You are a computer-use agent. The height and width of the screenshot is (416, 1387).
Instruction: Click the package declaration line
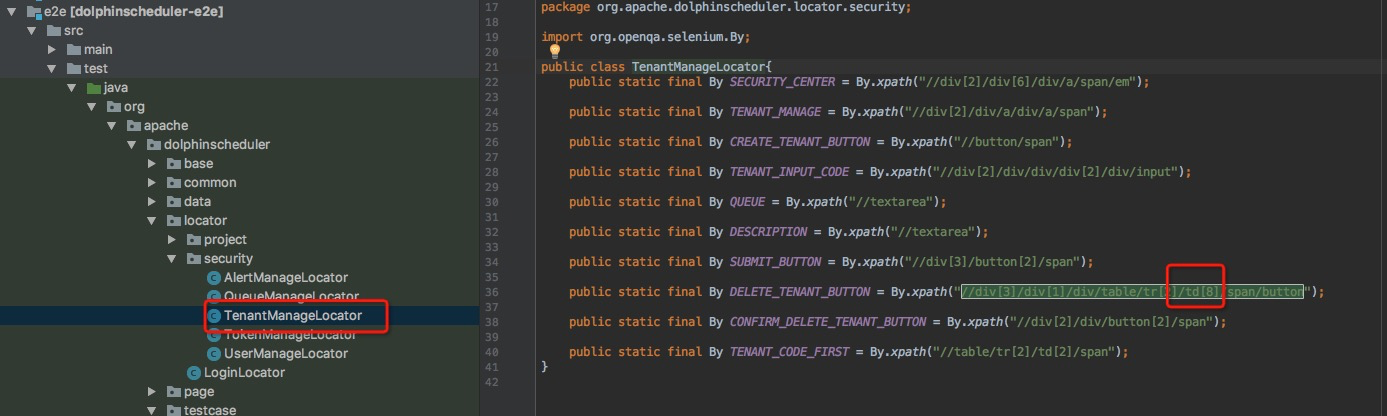725,7
